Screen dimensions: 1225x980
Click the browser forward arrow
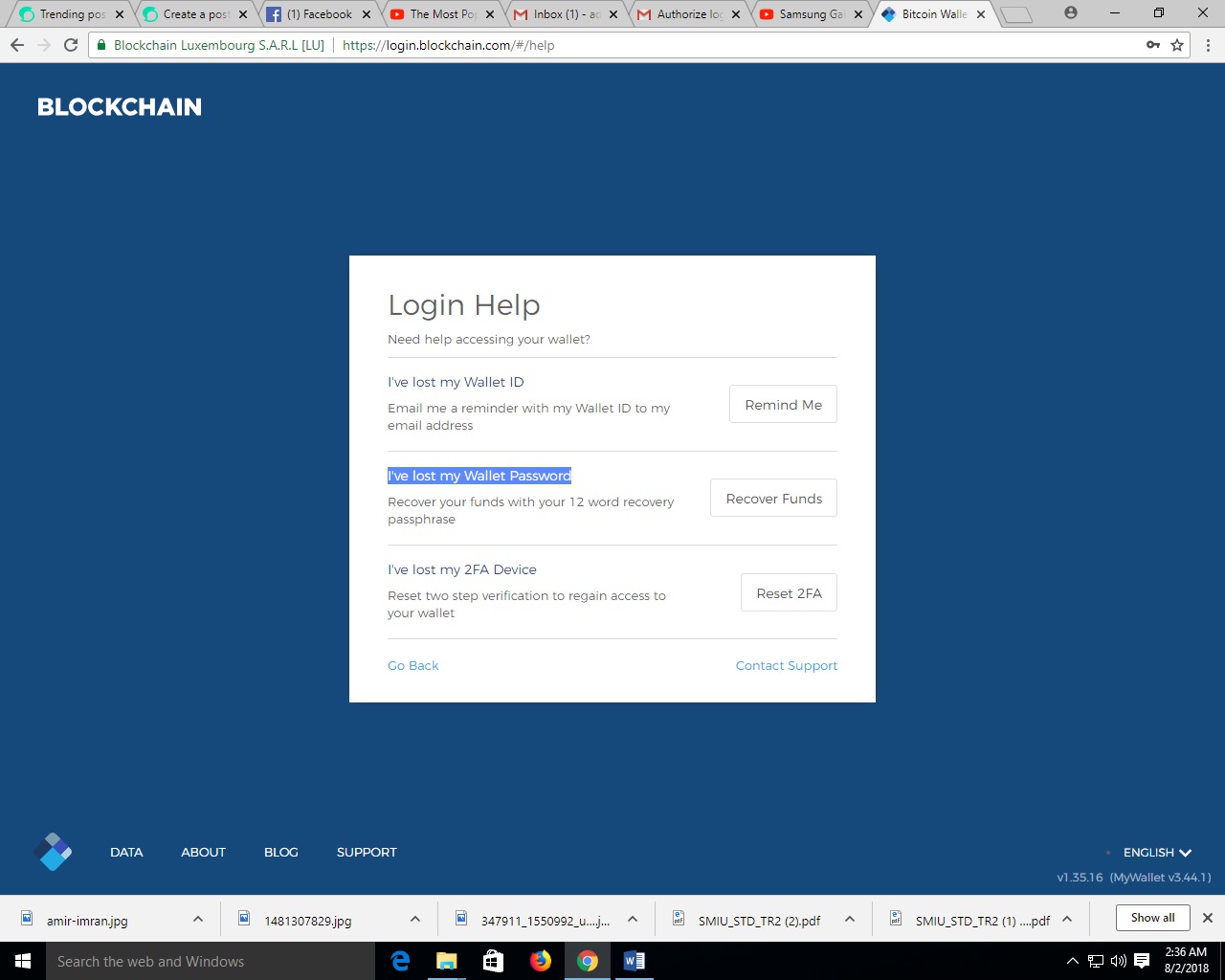(44, 45)
